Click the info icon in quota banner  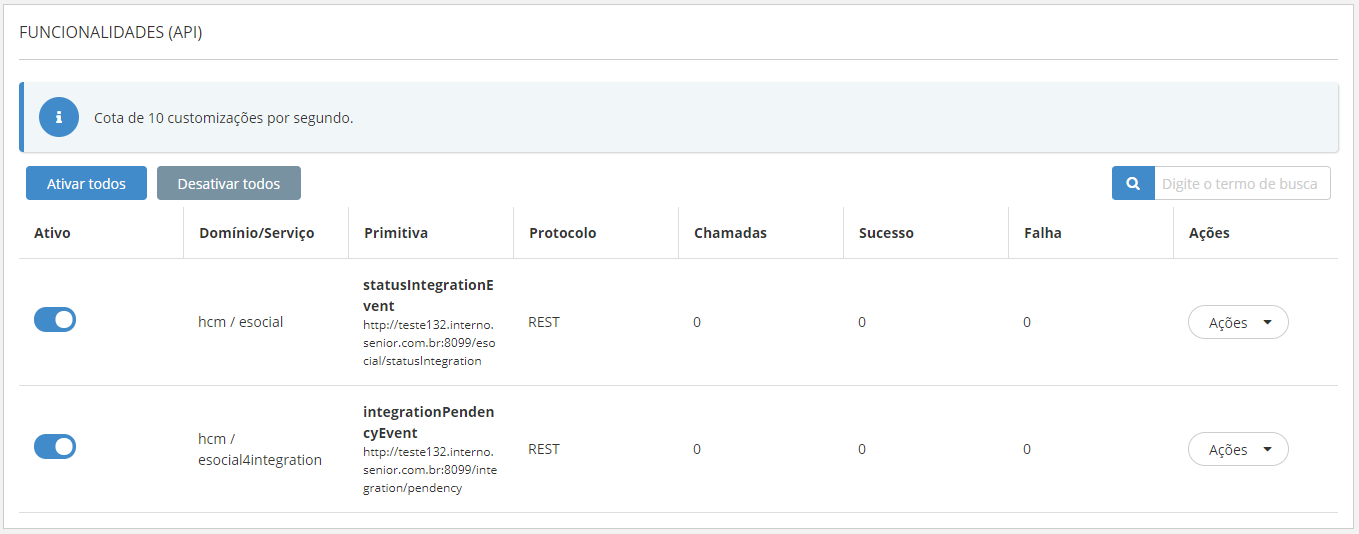click(59, 117)
